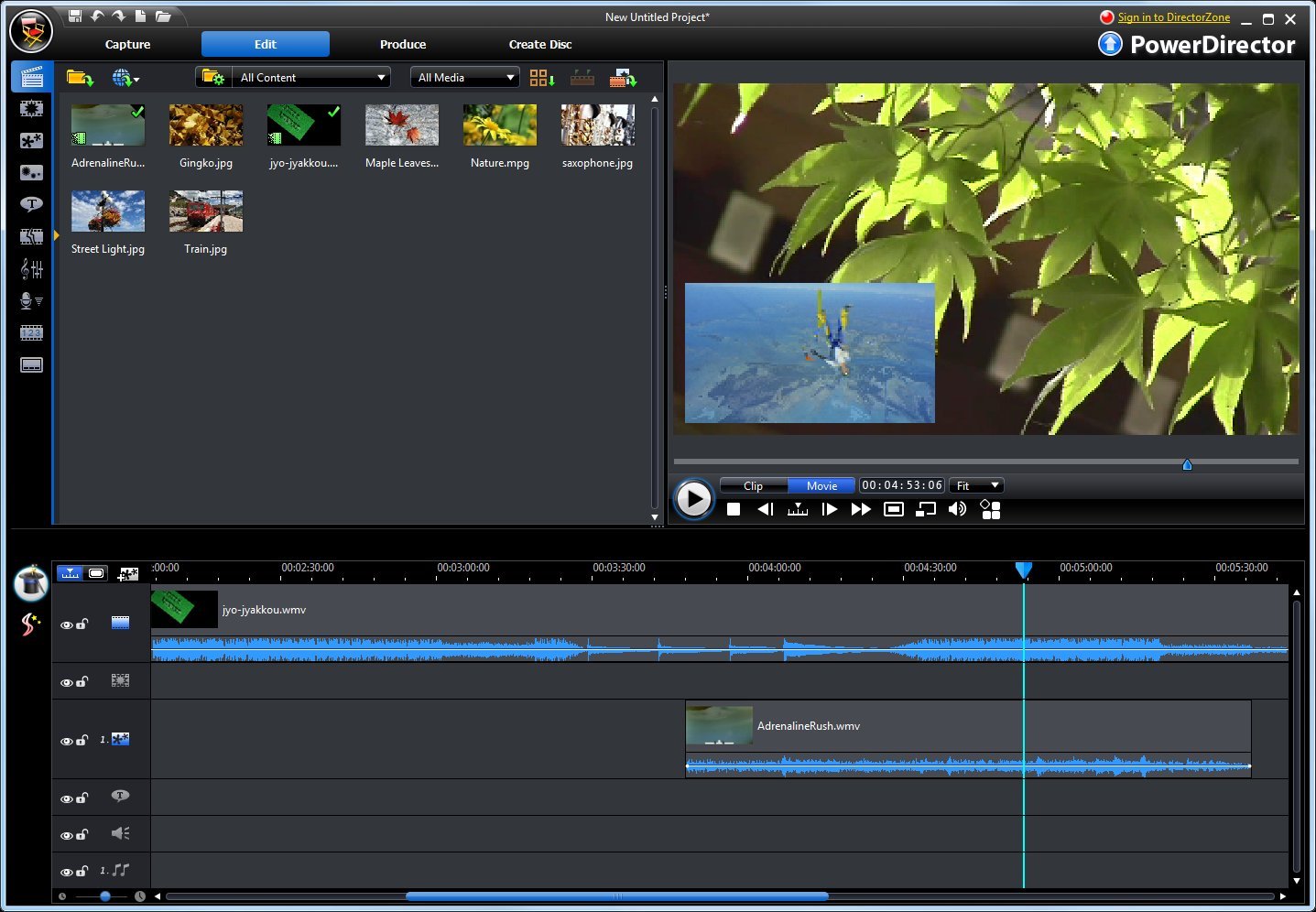Toggle visibility of the music track
The image size is (1316, 912).
[66, 872]
